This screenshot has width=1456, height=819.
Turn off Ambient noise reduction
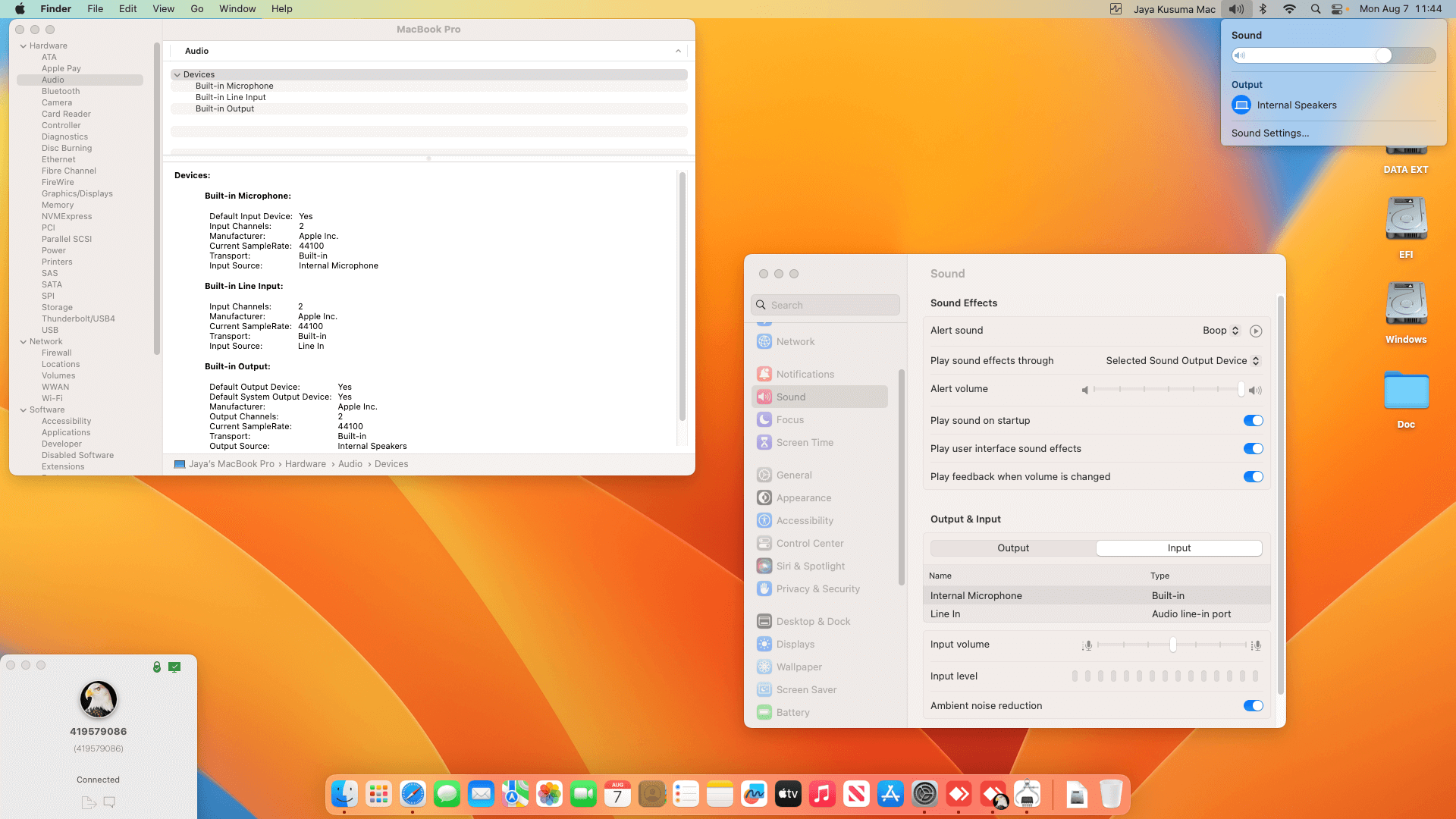(1253, 706)
